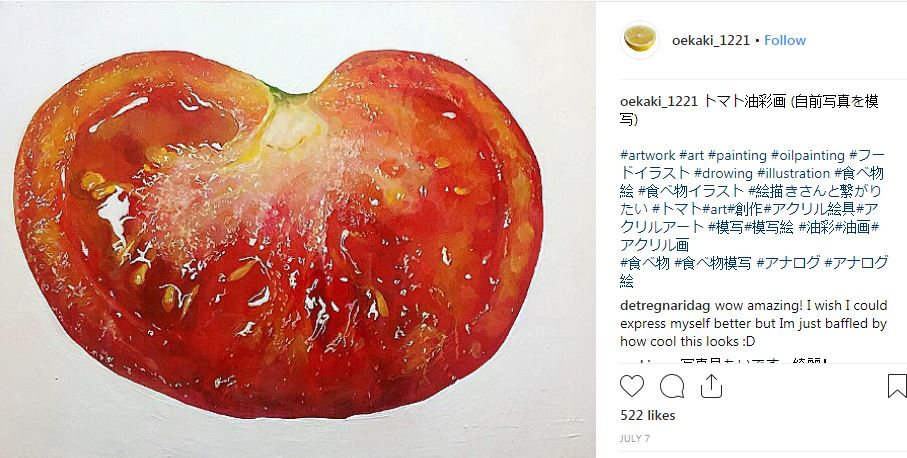The height and width of the screenshot is (458, 907).
Task: Open the oekaki_1221 username in the caption
Action: click(659, 102)
